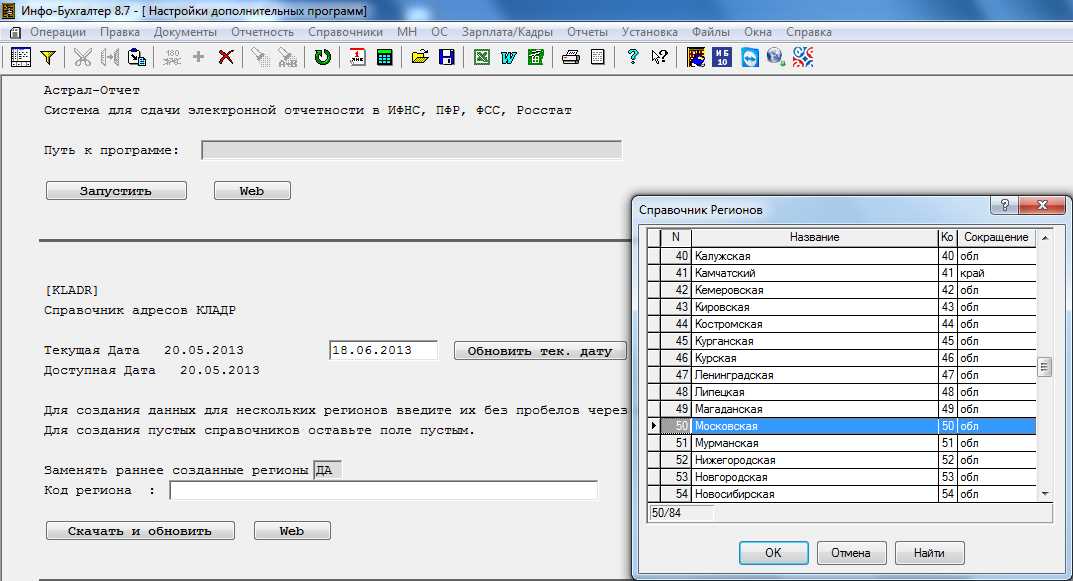Click the globe web icon
Viewport: 1073px width, 581px height.
click(775, 57)
